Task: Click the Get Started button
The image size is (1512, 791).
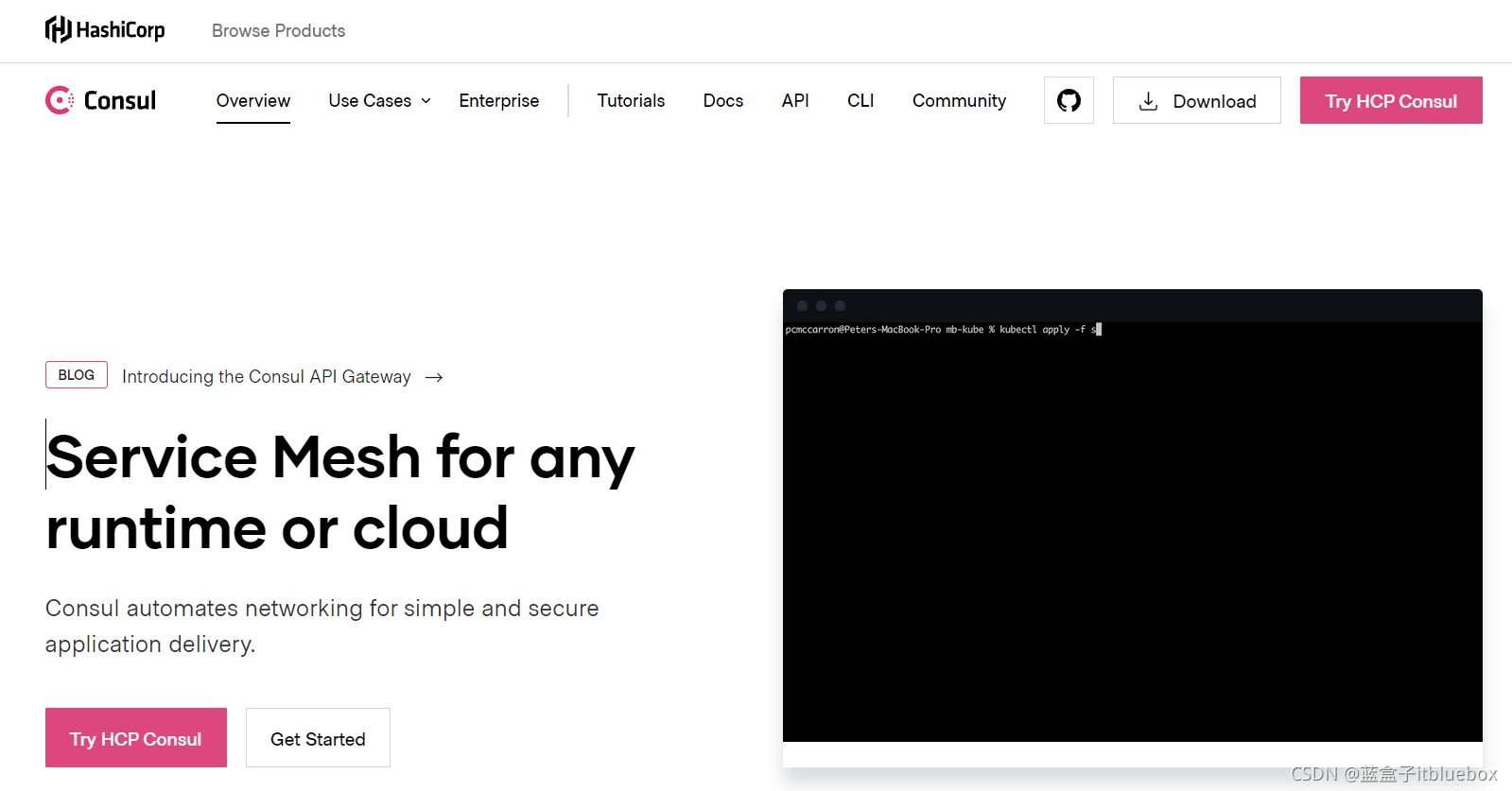Action: tap(318, 738)
